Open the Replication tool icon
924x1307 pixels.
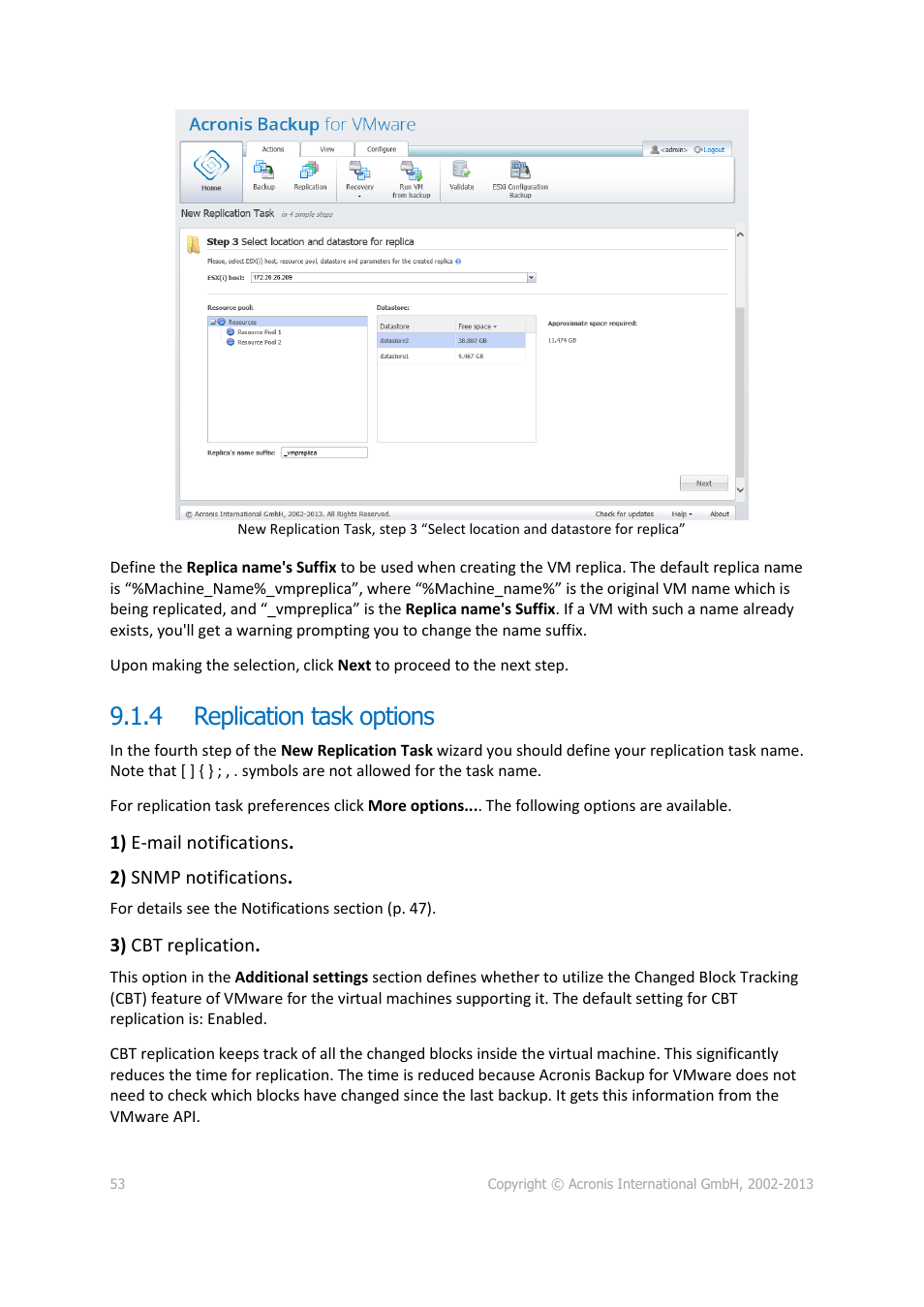tap(310, 171)
